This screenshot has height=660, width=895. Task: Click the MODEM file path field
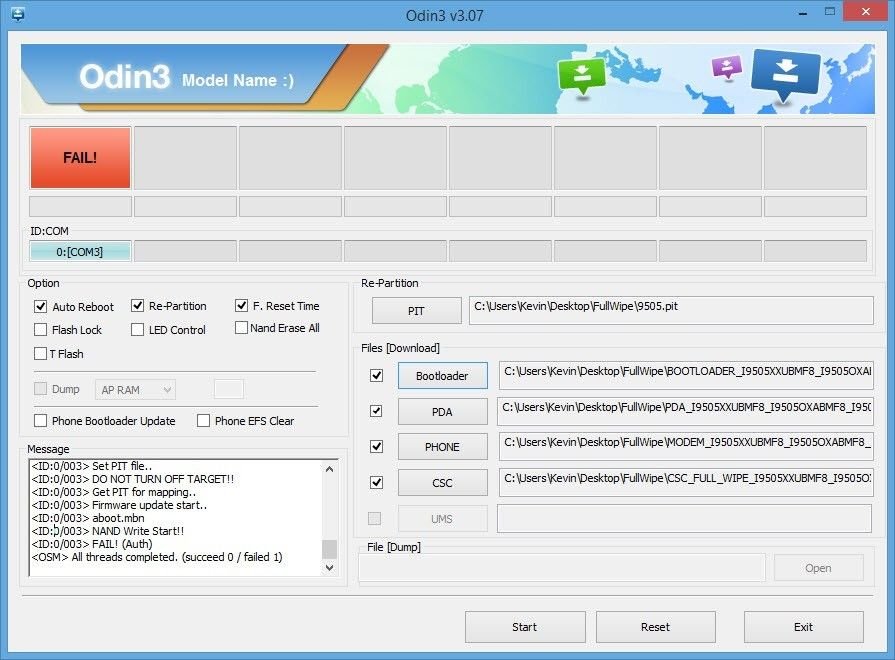coord(686,446)
